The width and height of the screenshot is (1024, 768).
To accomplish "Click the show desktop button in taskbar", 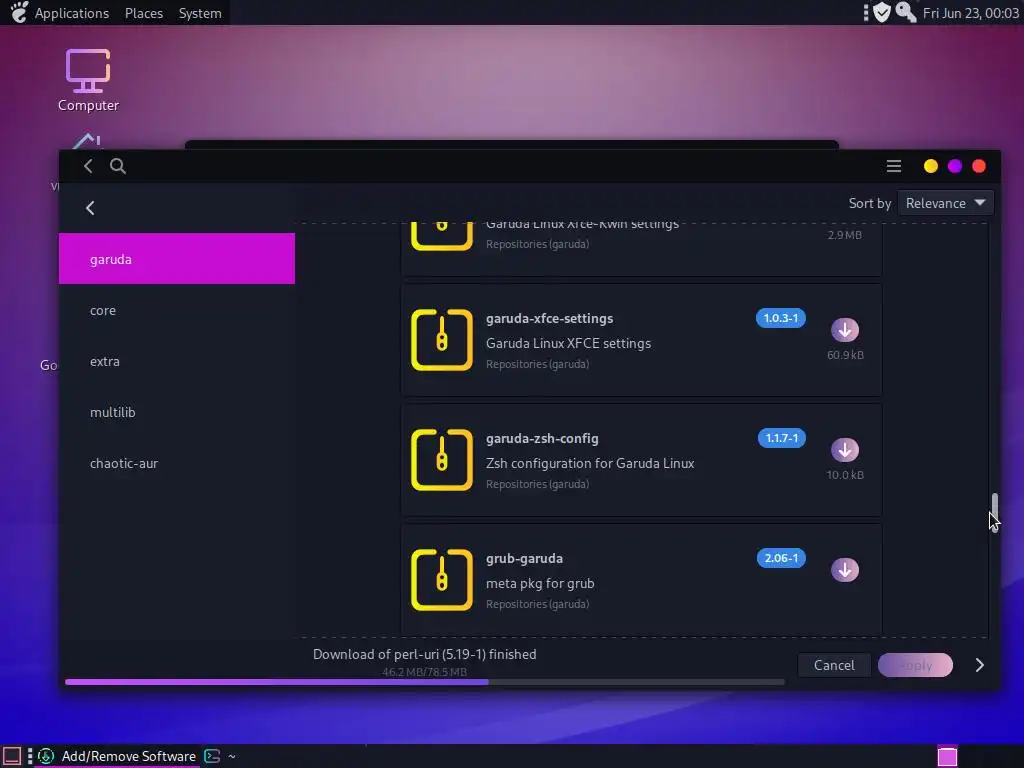I will 12,756.
